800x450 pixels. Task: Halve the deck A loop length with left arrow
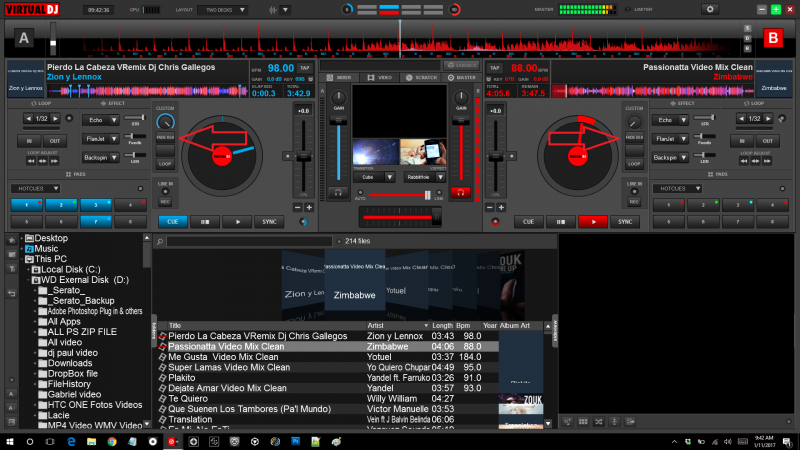pyautogui.click(x=29, y=118)
